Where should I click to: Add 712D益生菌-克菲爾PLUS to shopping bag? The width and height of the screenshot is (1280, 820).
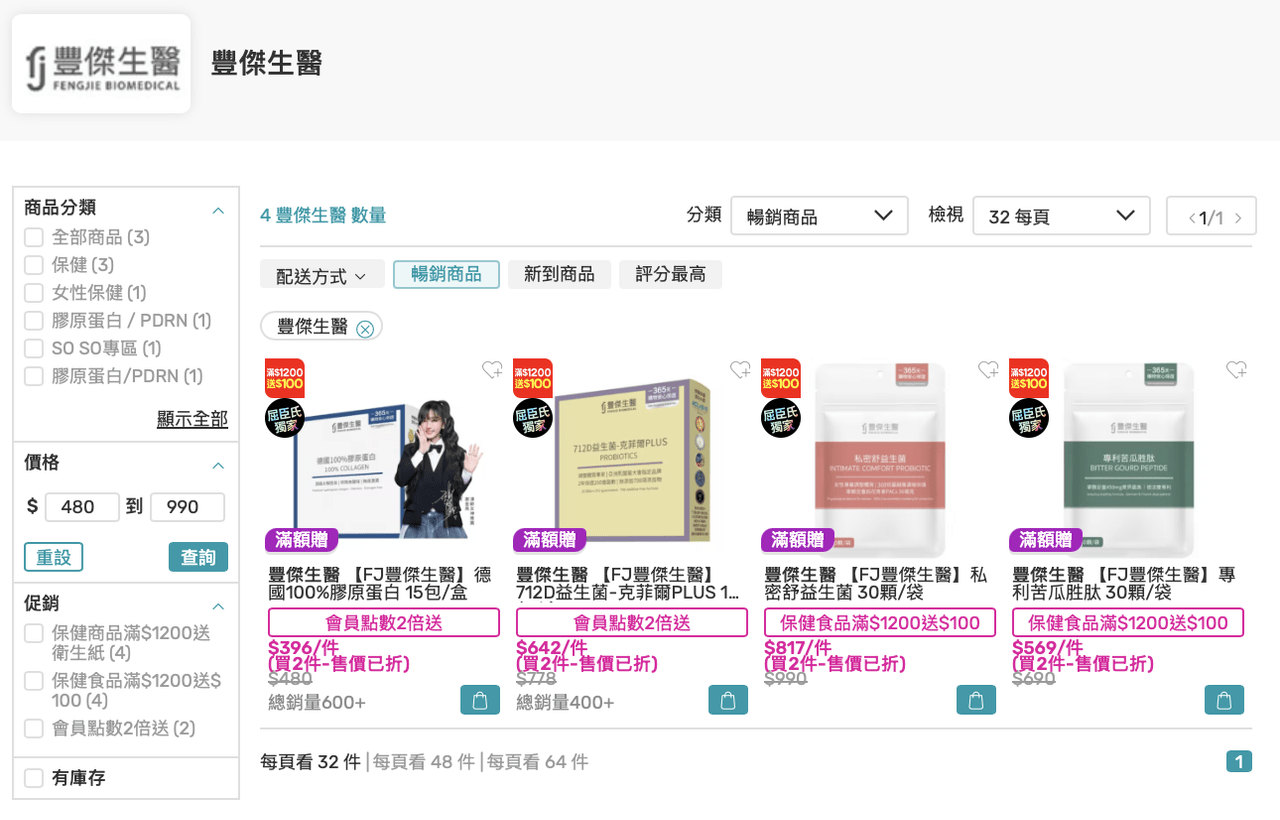[728, 700]
